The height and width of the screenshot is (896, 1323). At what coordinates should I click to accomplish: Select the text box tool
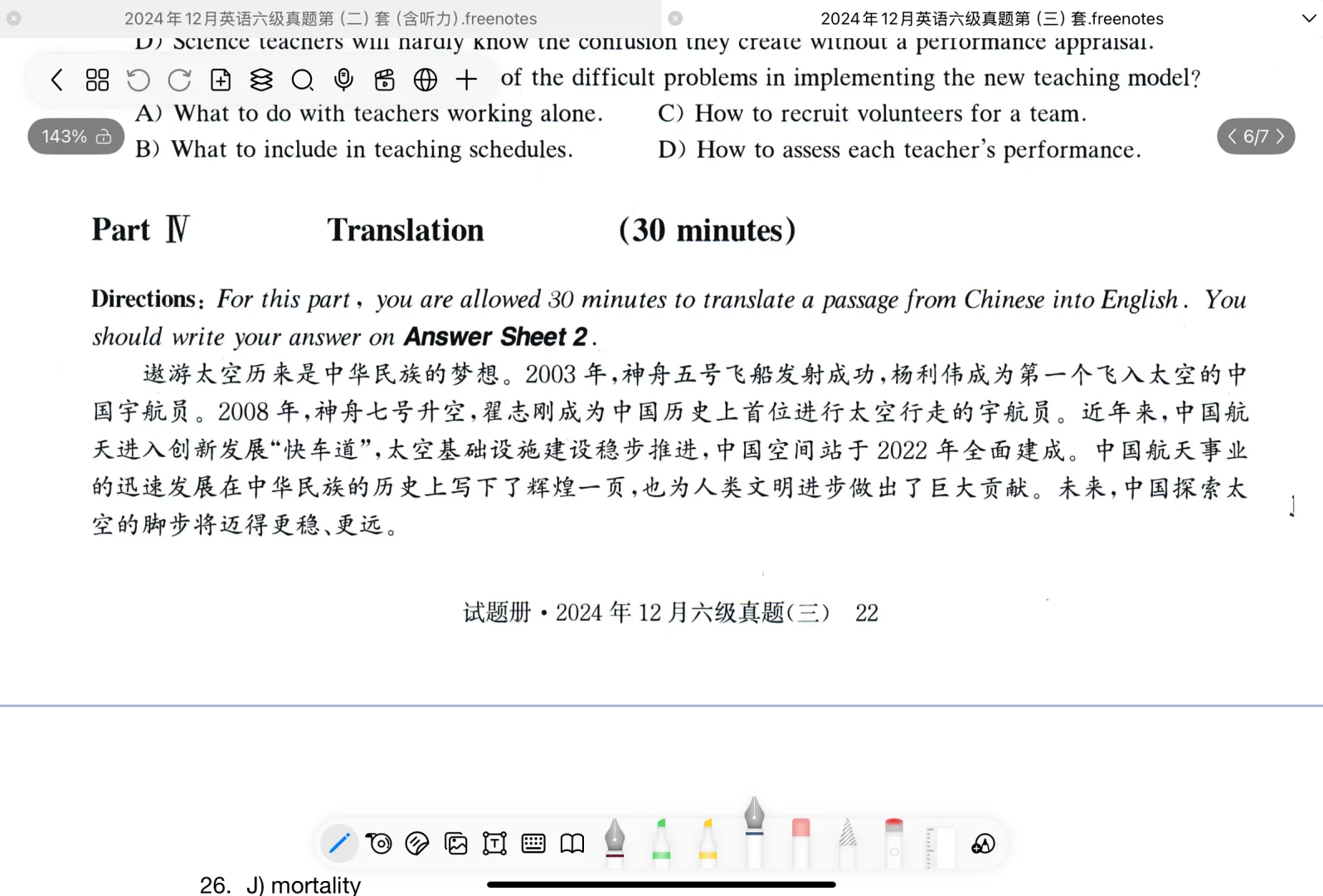pyautogui.click(x=494, y=844)
